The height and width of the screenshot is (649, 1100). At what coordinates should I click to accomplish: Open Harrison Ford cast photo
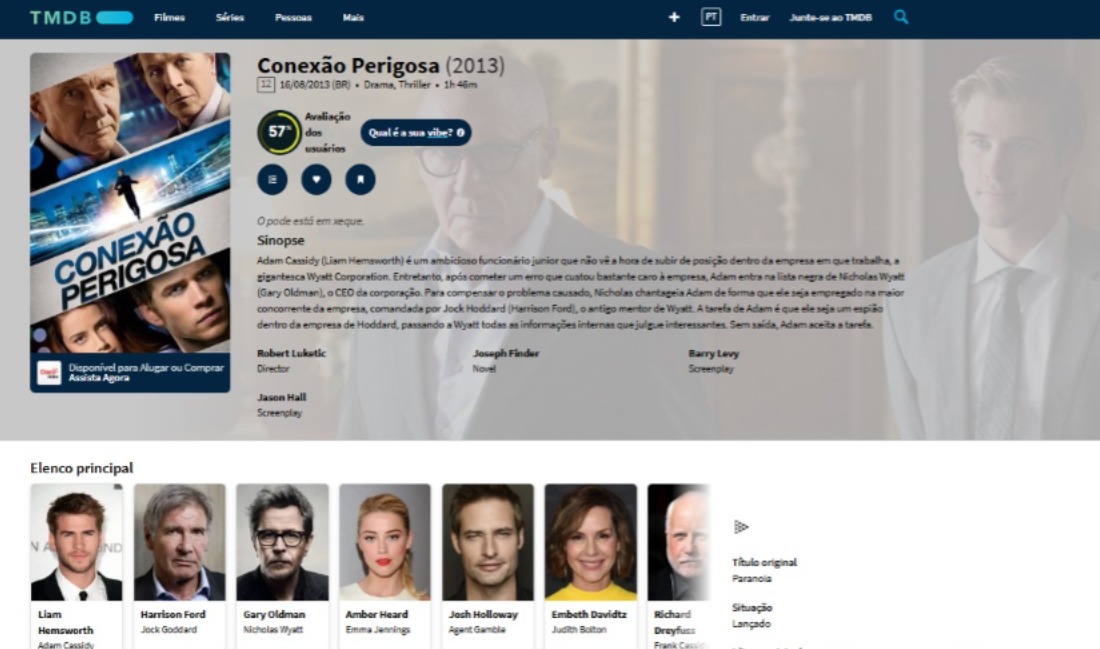(180, 542)
